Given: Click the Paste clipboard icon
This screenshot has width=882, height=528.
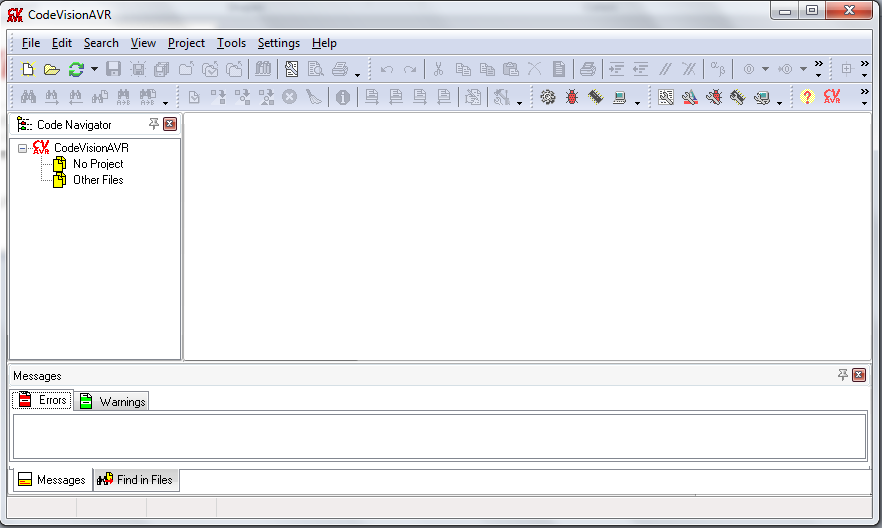Looking at the screenshot, I should pyautogui.click(x=510, y=69).
